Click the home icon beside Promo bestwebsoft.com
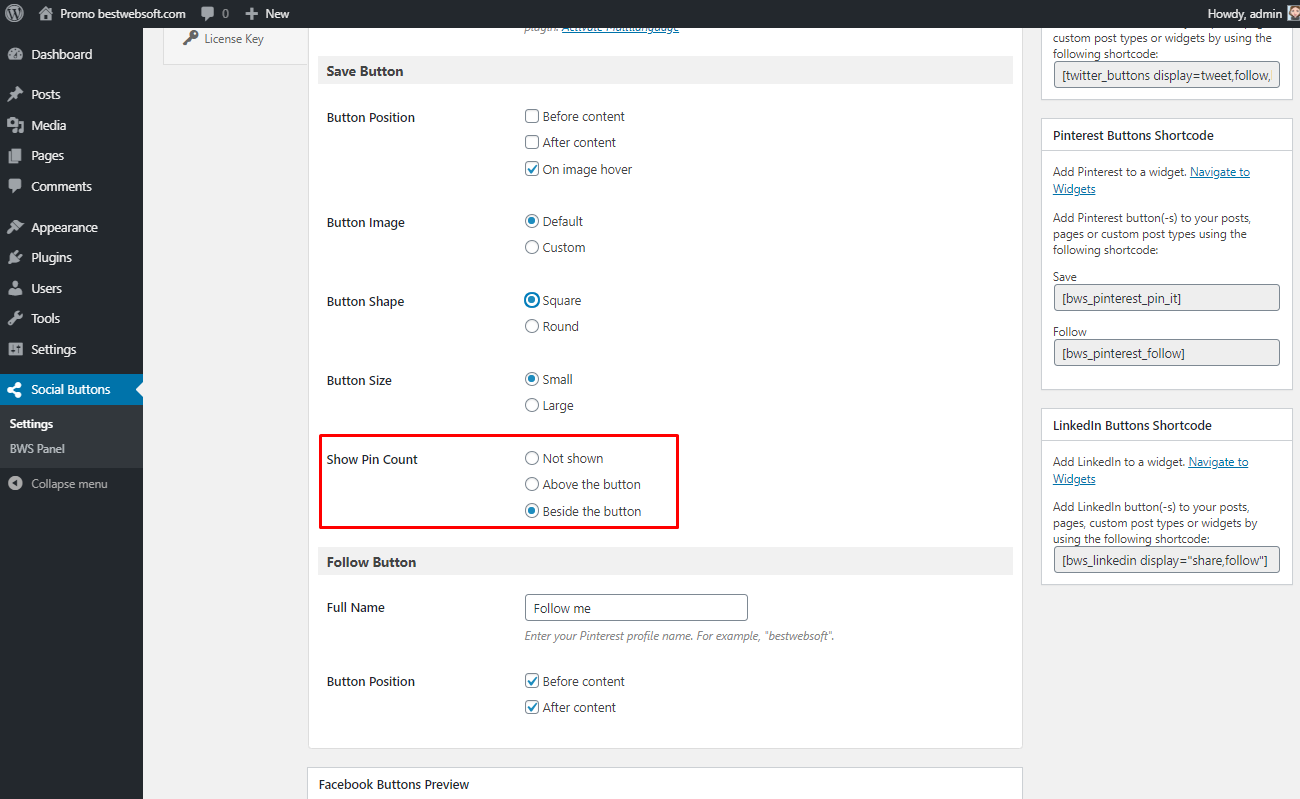This screenshot has width=1300, height=799. (x=46, y=14)
